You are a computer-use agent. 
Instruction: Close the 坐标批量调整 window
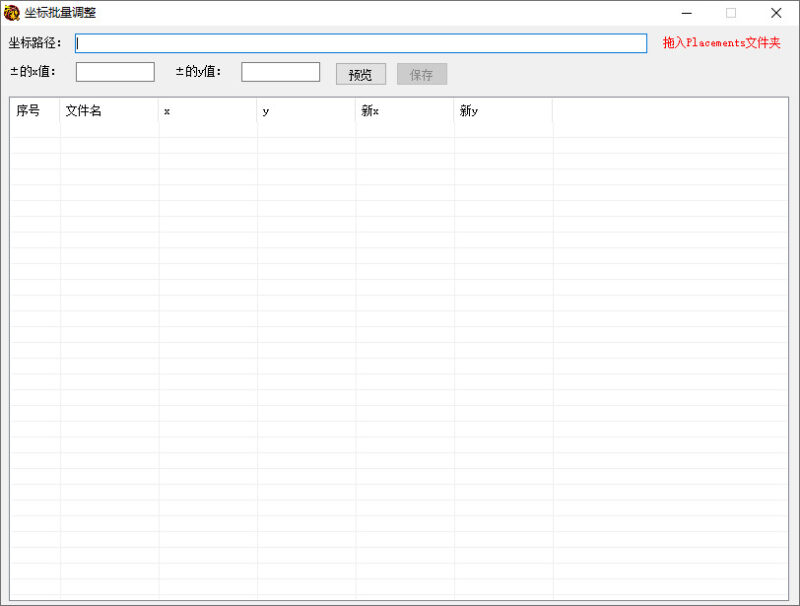click(x=776, y=13)
